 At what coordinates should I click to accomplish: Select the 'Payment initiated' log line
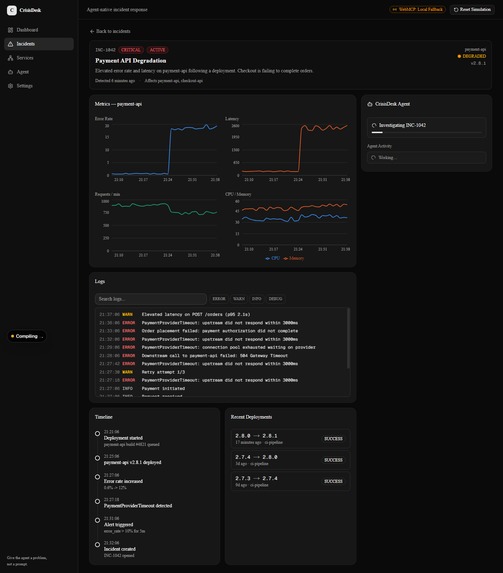click(x=221, y=388)
